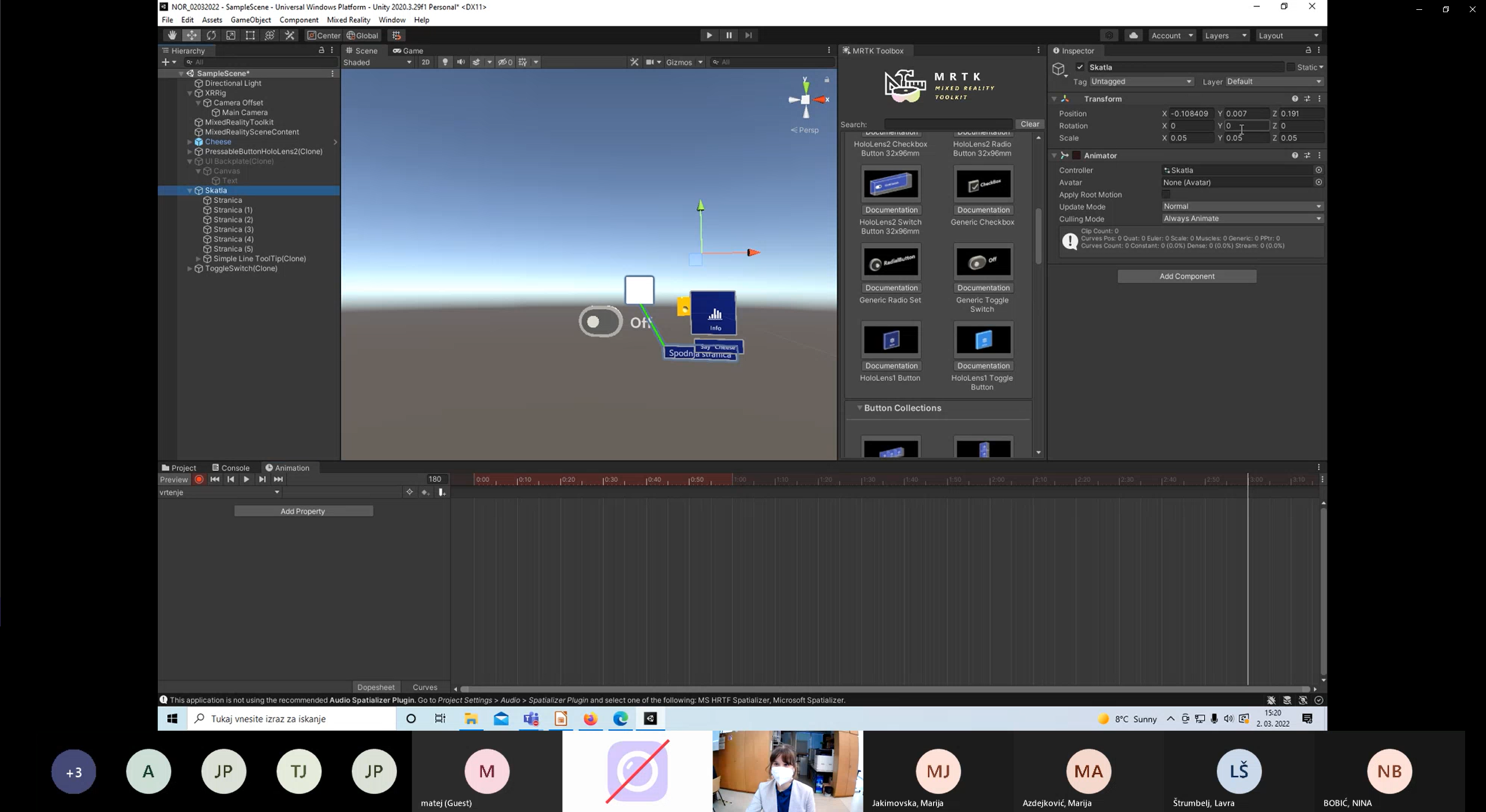Open the Culling Mode dropdown

[x=1242, y=219]
